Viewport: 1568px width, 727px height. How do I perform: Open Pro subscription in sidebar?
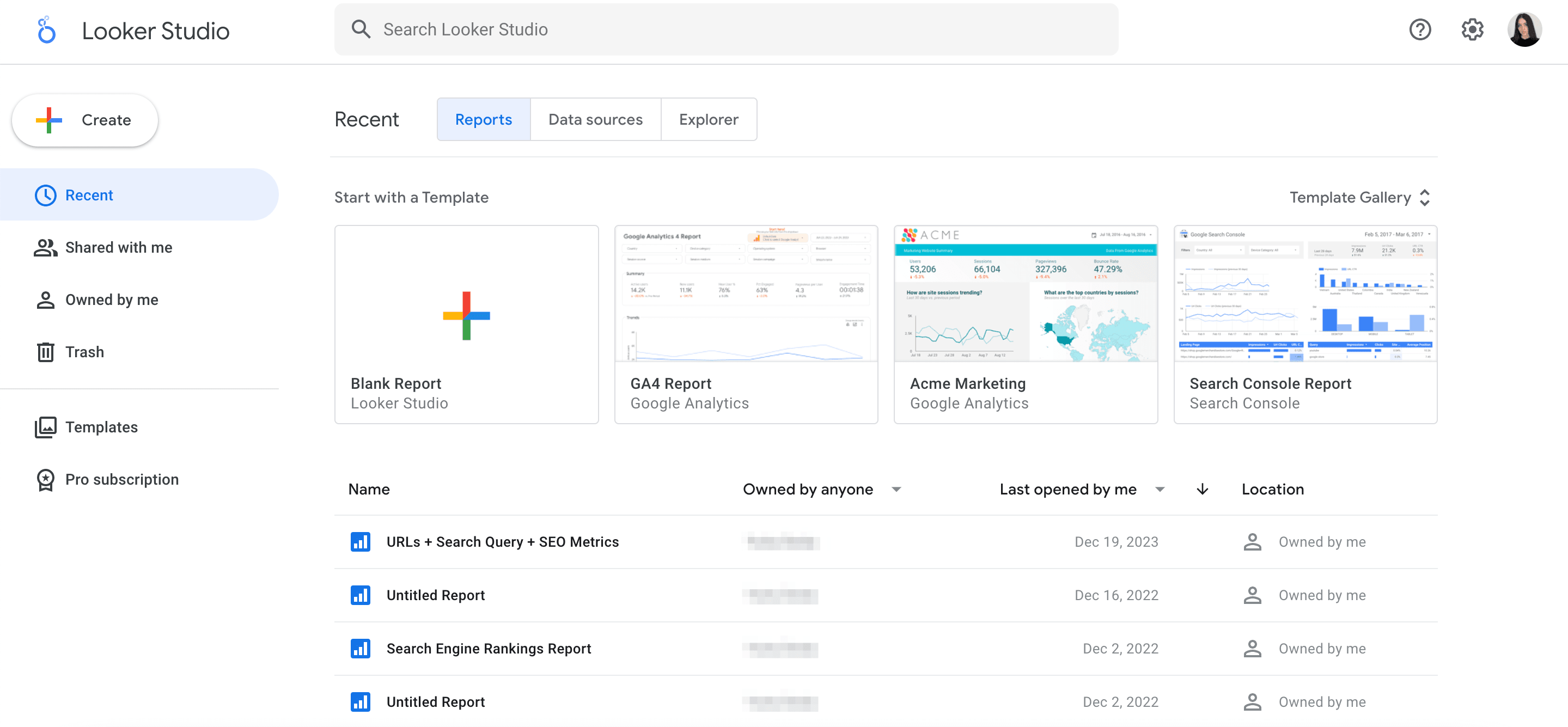pos(139,480)
